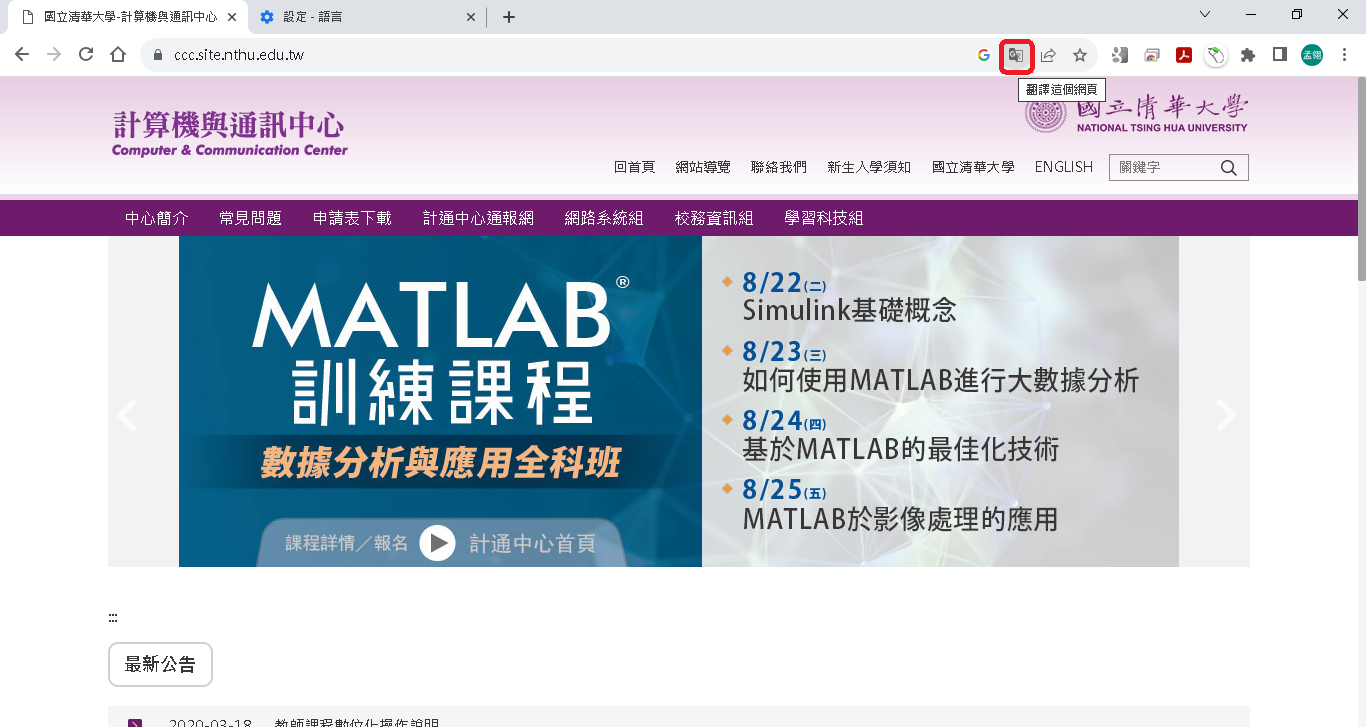Reload the current page

coord(86,54)
